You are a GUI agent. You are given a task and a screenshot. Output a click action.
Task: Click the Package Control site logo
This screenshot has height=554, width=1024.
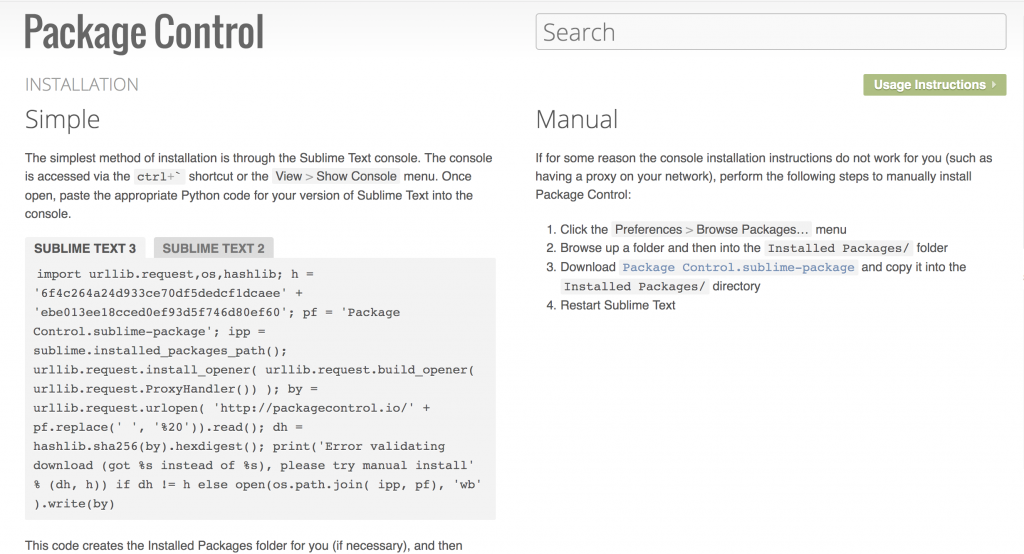click(144, 33)
